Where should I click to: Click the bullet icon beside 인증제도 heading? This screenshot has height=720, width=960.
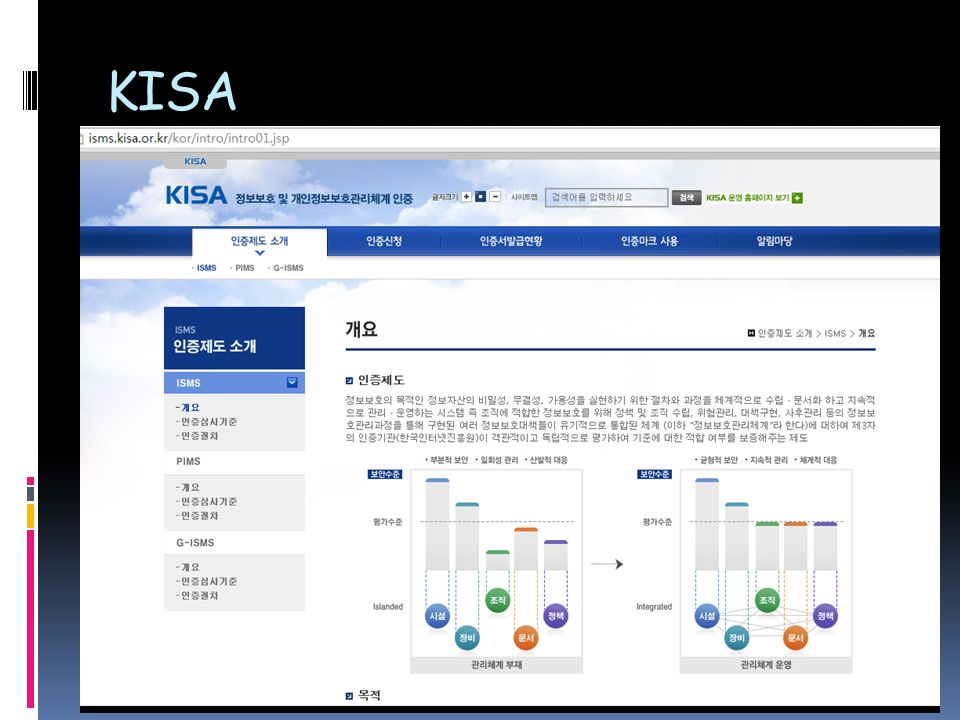pos(349,380)
